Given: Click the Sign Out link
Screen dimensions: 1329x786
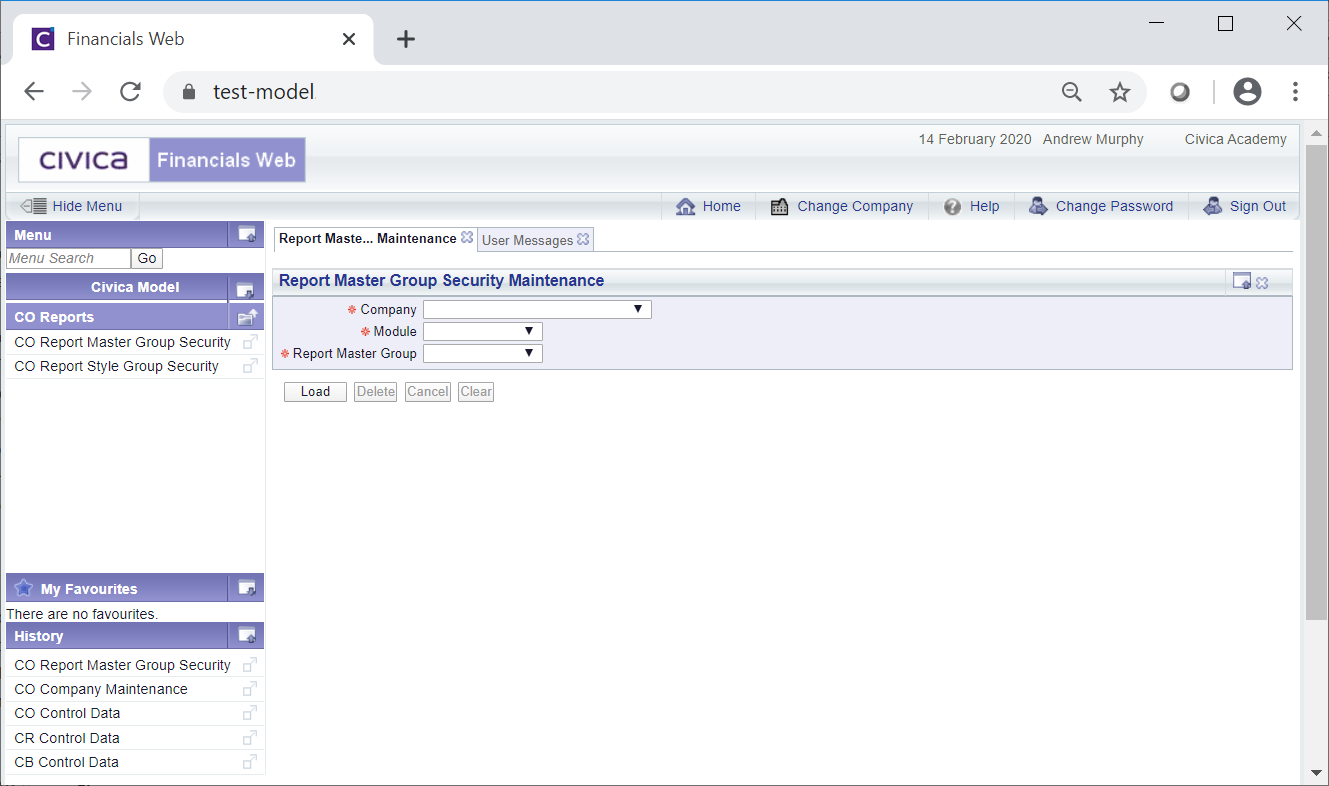Looking at the screenshot, I should click(x=1257, y=206).
